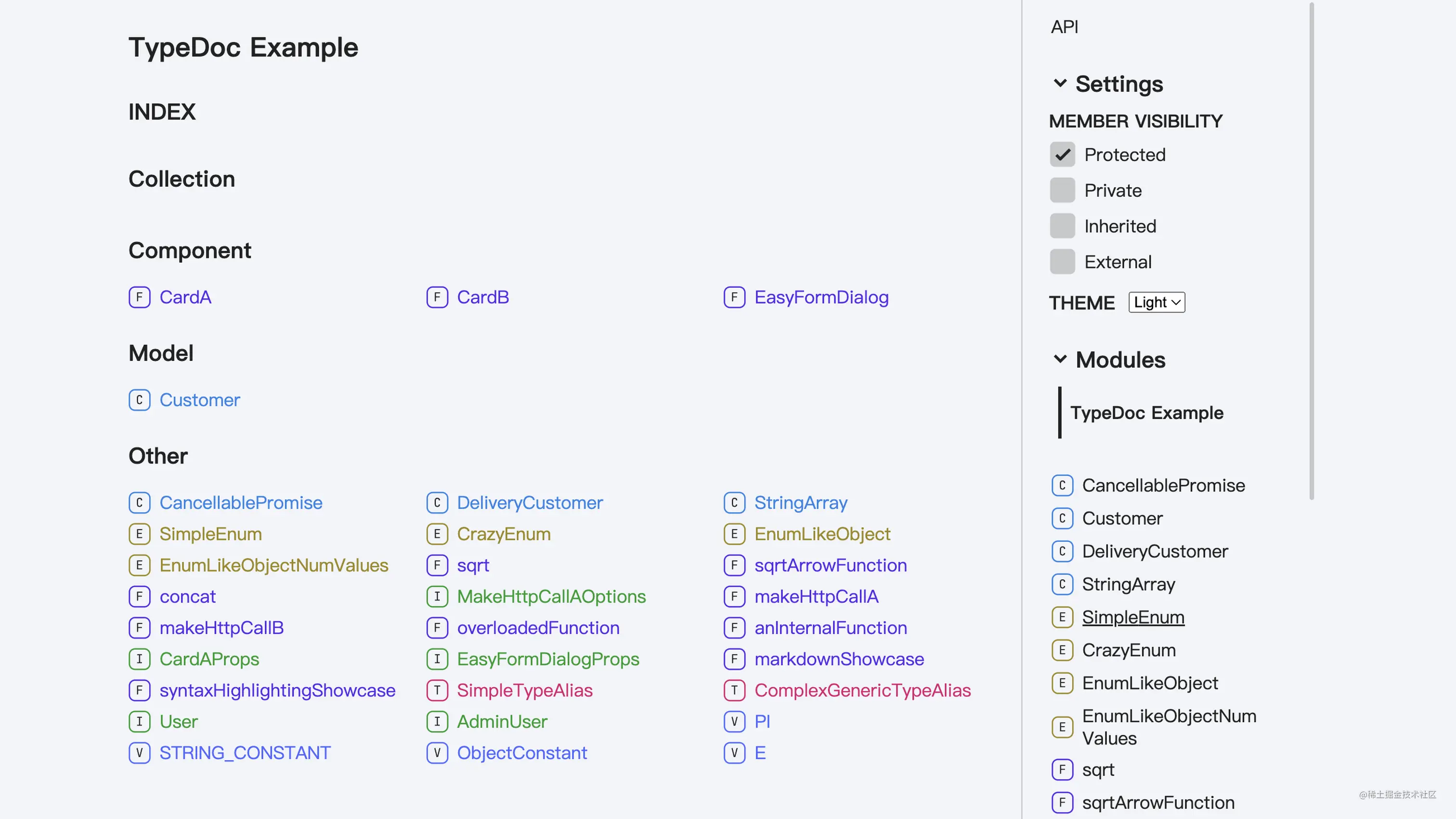Screen dimensions: 1456x819
Task: Click the interface icon beside MakeHttpCallAOptions
Action: click(x=437, y=597)
